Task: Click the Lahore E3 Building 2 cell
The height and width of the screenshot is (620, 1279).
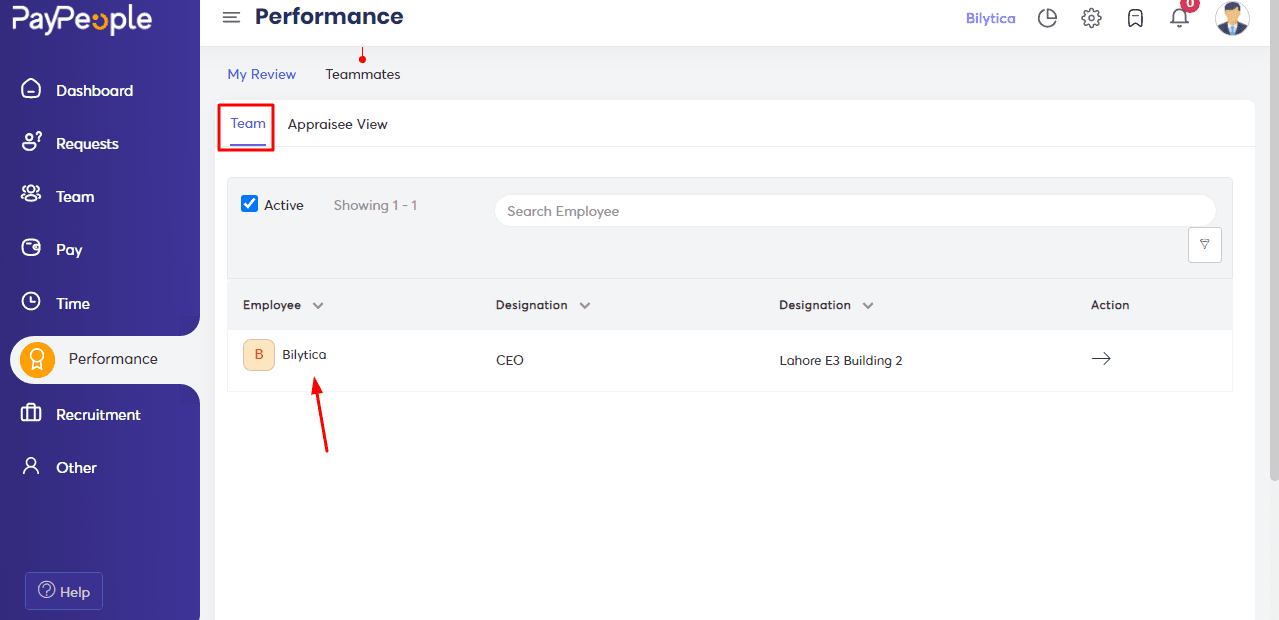Action: (841, 360)
